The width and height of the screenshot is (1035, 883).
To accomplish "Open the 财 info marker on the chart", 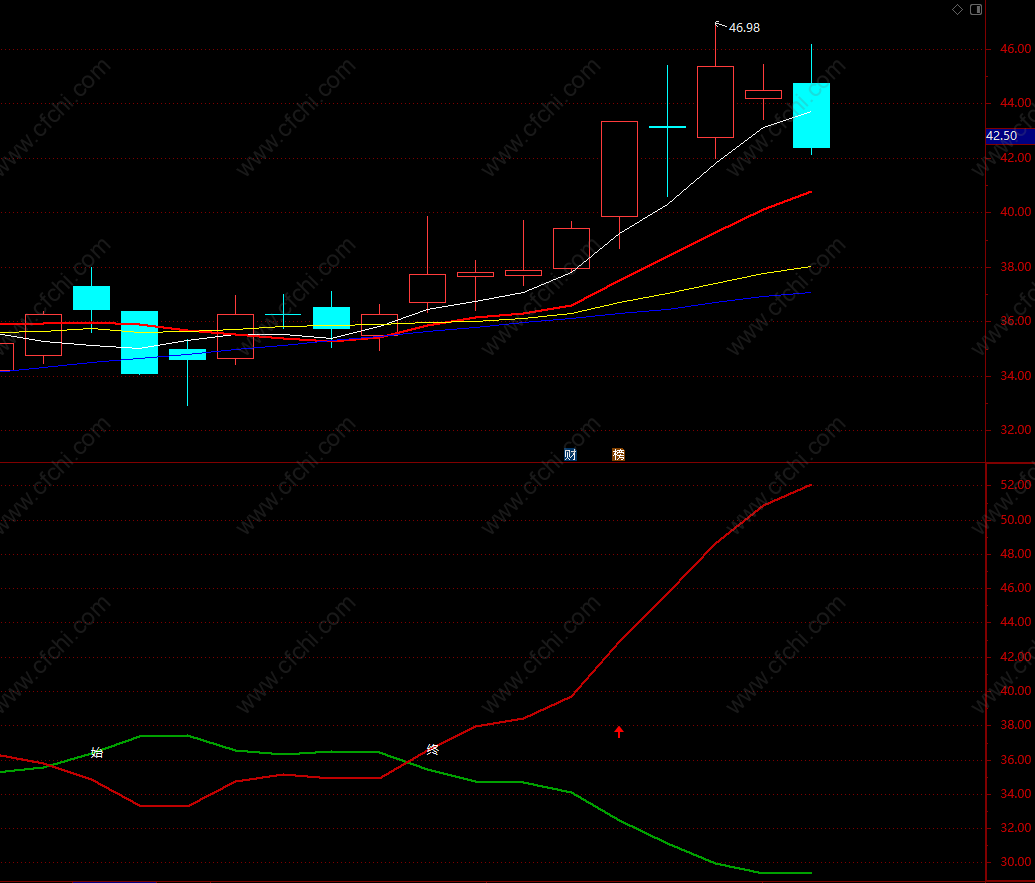I will [570, 455].
